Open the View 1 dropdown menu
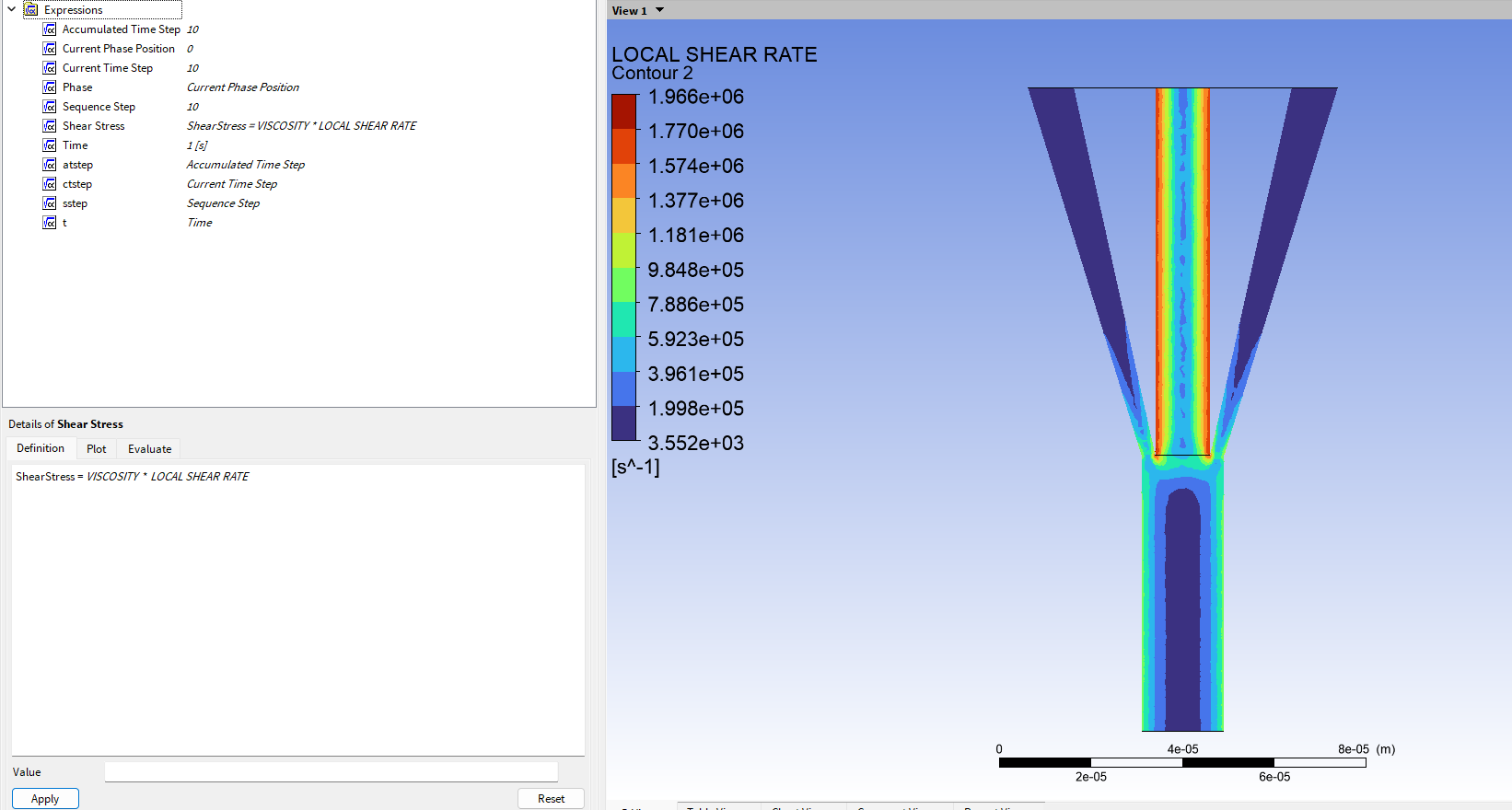 pyautogui.click(x=659, y=10)
